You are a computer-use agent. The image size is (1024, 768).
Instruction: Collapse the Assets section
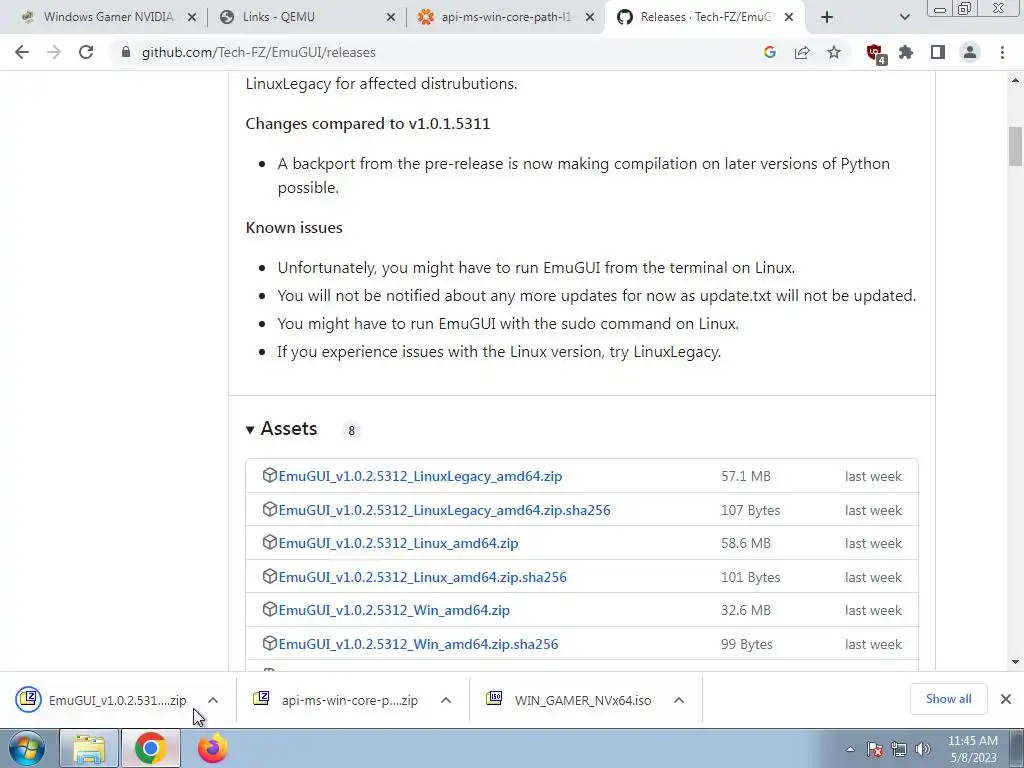(x=281, y=428)
